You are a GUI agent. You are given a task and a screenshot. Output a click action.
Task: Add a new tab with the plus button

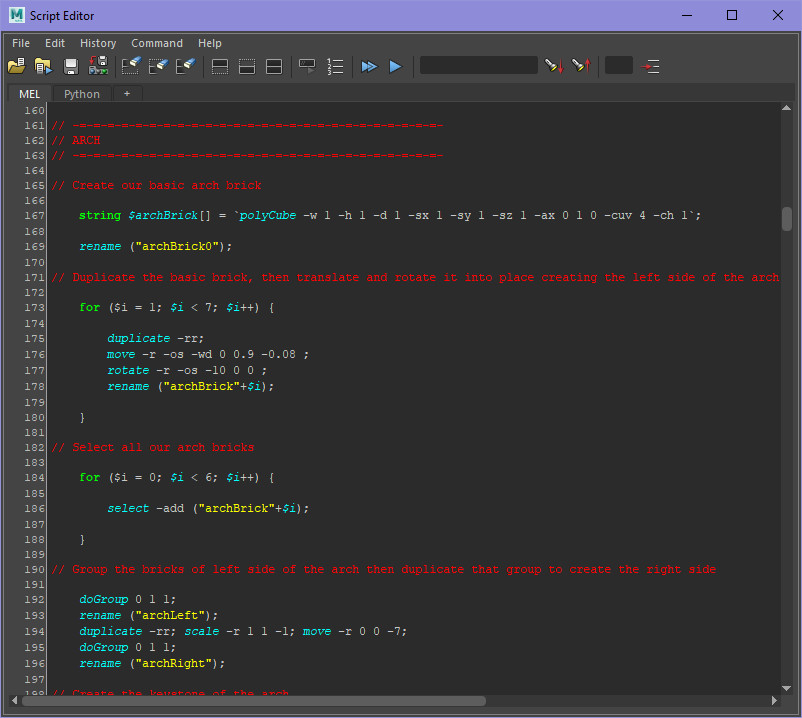[x=127, y=94]
